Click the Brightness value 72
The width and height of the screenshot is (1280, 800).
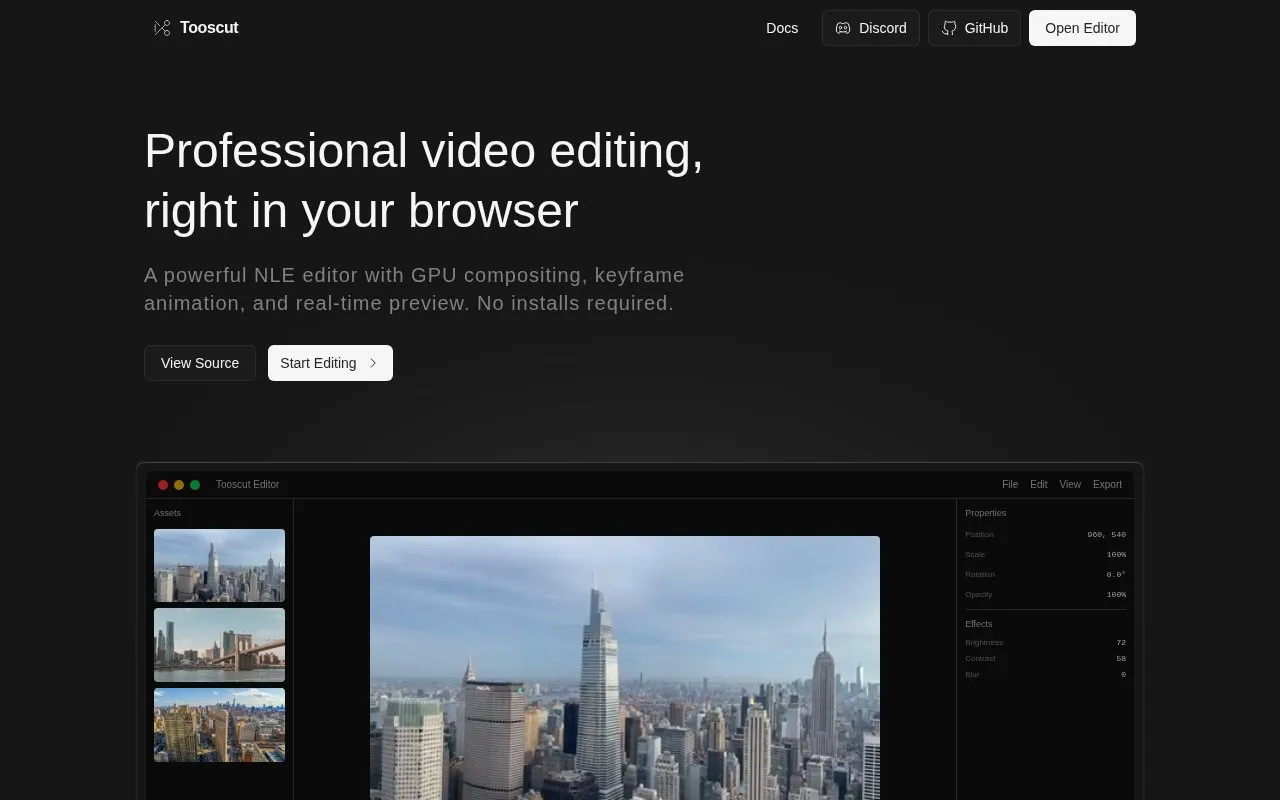[x=1121, y=643]
